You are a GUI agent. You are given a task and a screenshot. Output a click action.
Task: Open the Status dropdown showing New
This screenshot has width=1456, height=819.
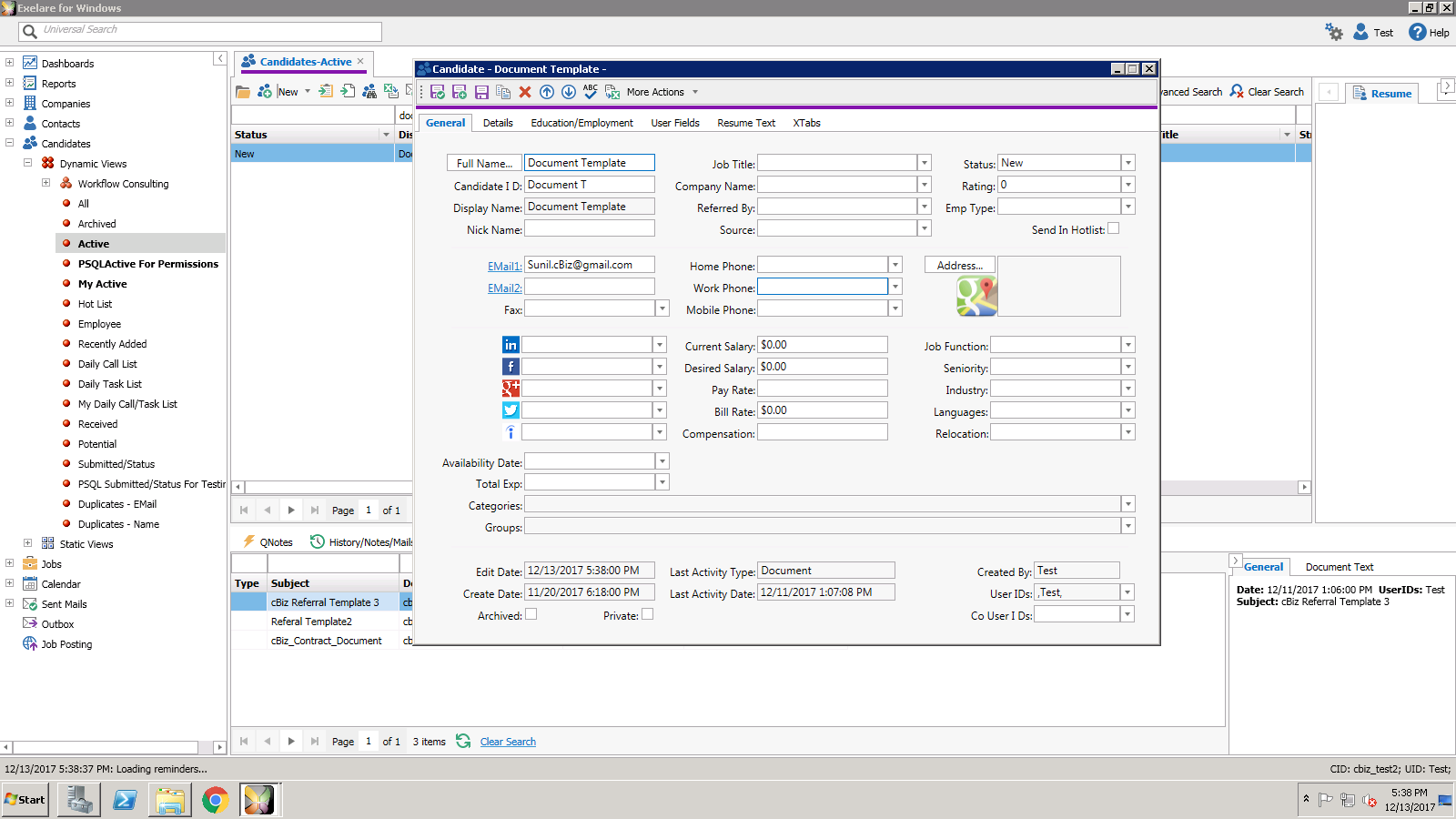tap(1128, 163)
